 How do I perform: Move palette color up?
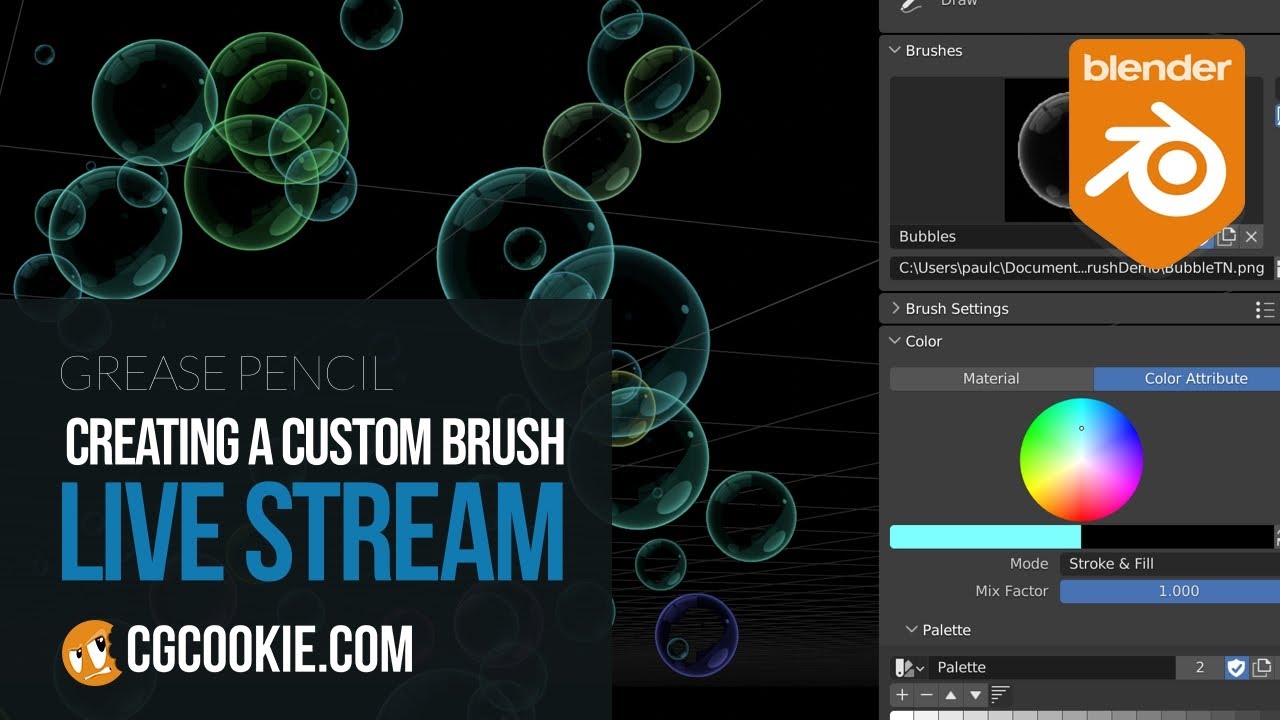[x=951, y=695]
